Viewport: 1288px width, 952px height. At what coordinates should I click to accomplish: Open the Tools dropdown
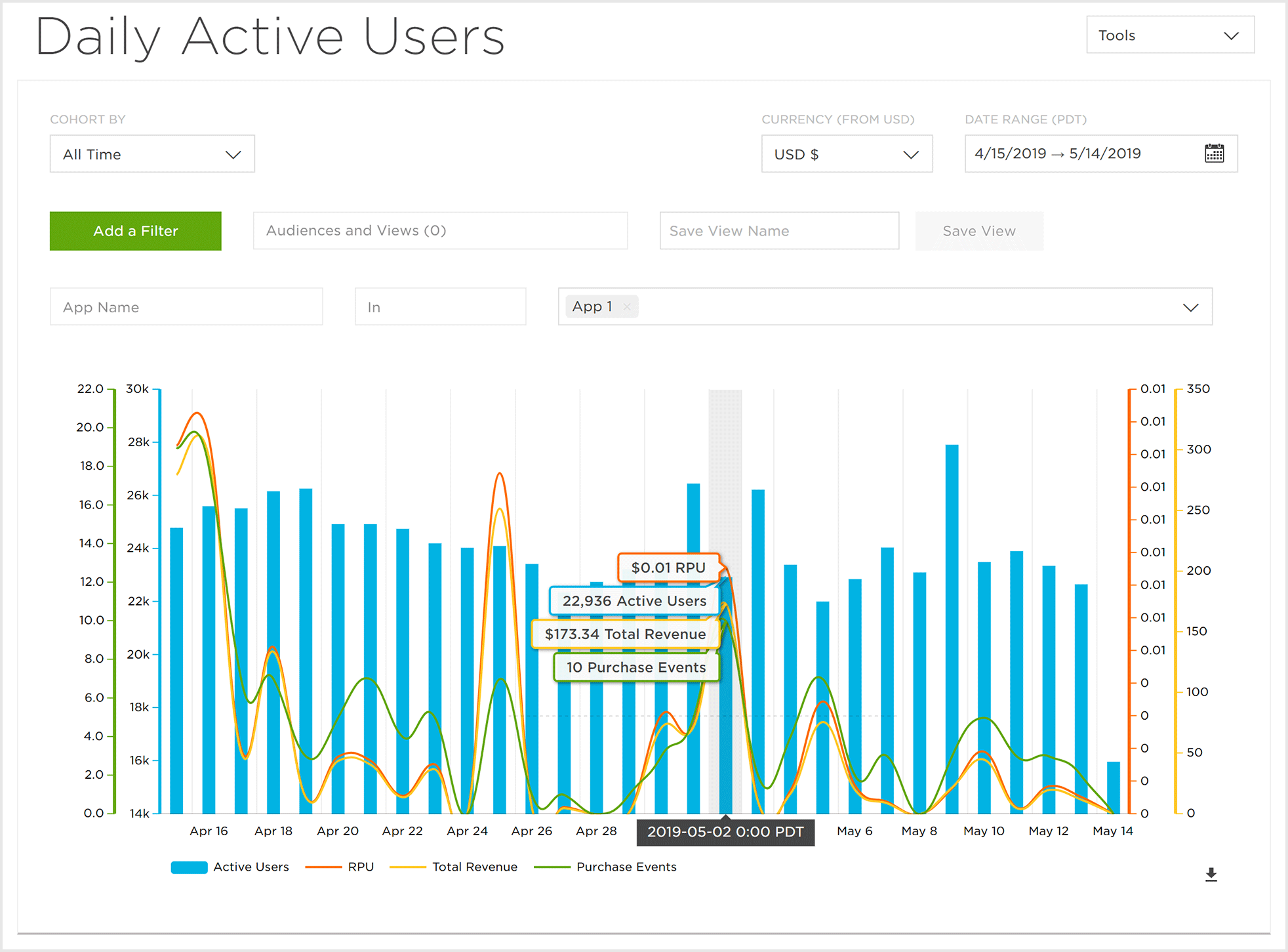click(1169, 35)
